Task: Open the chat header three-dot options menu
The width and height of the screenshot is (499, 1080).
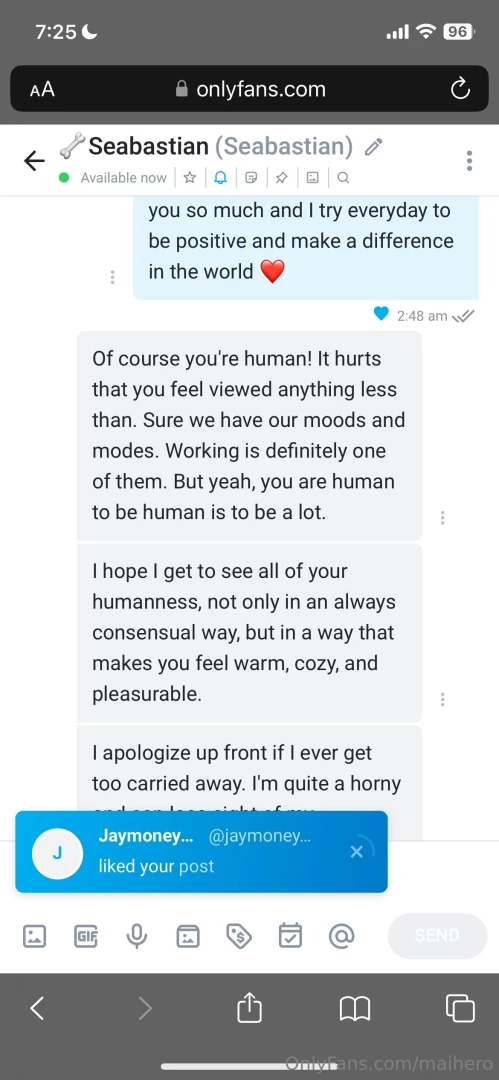Action: tap(469, 160)
